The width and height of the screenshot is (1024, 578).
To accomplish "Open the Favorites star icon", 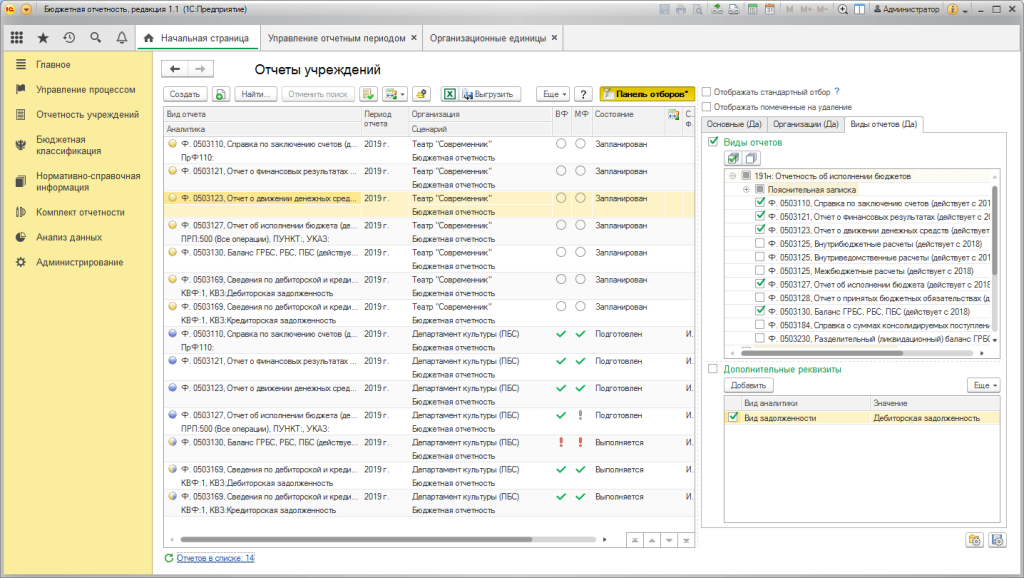I will (42, 38).
